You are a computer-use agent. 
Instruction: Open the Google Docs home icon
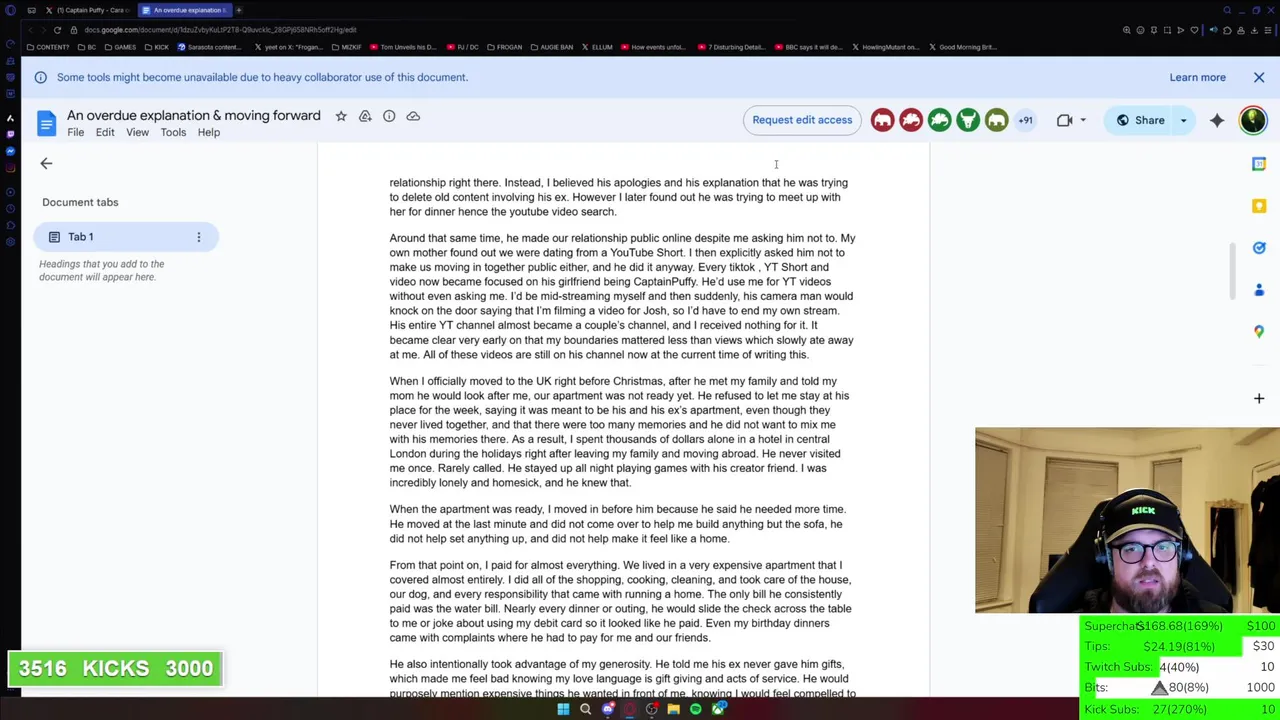point(46,123)
